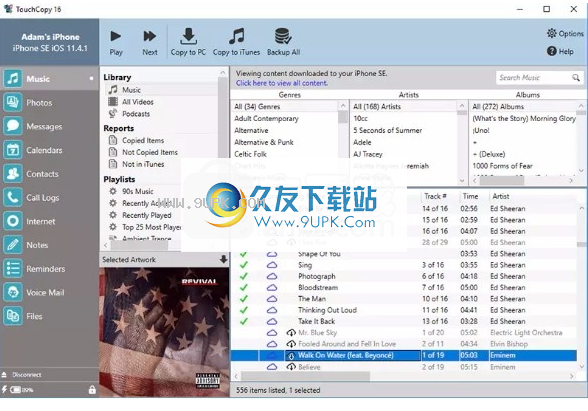Open the Internet section
This screenshot has width=588, height=411.
click(x=50, y=221)
